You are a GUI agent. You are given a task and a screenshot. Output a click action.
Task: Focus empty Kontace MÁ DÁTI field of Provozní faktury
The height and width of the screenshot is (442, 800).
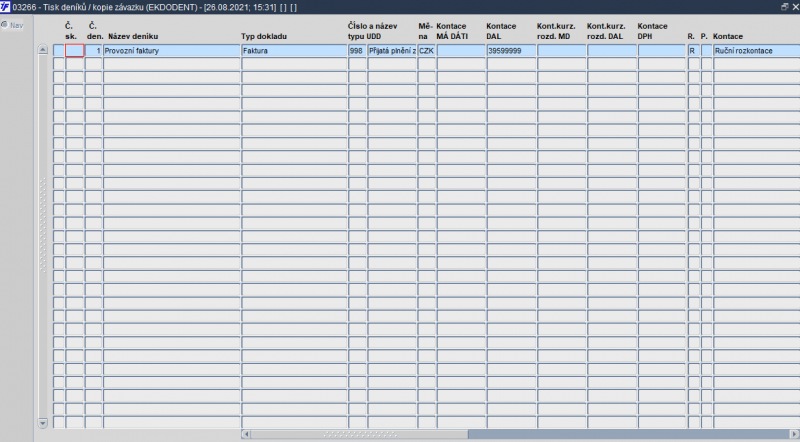pyautogui.click(x=461, y=51)
